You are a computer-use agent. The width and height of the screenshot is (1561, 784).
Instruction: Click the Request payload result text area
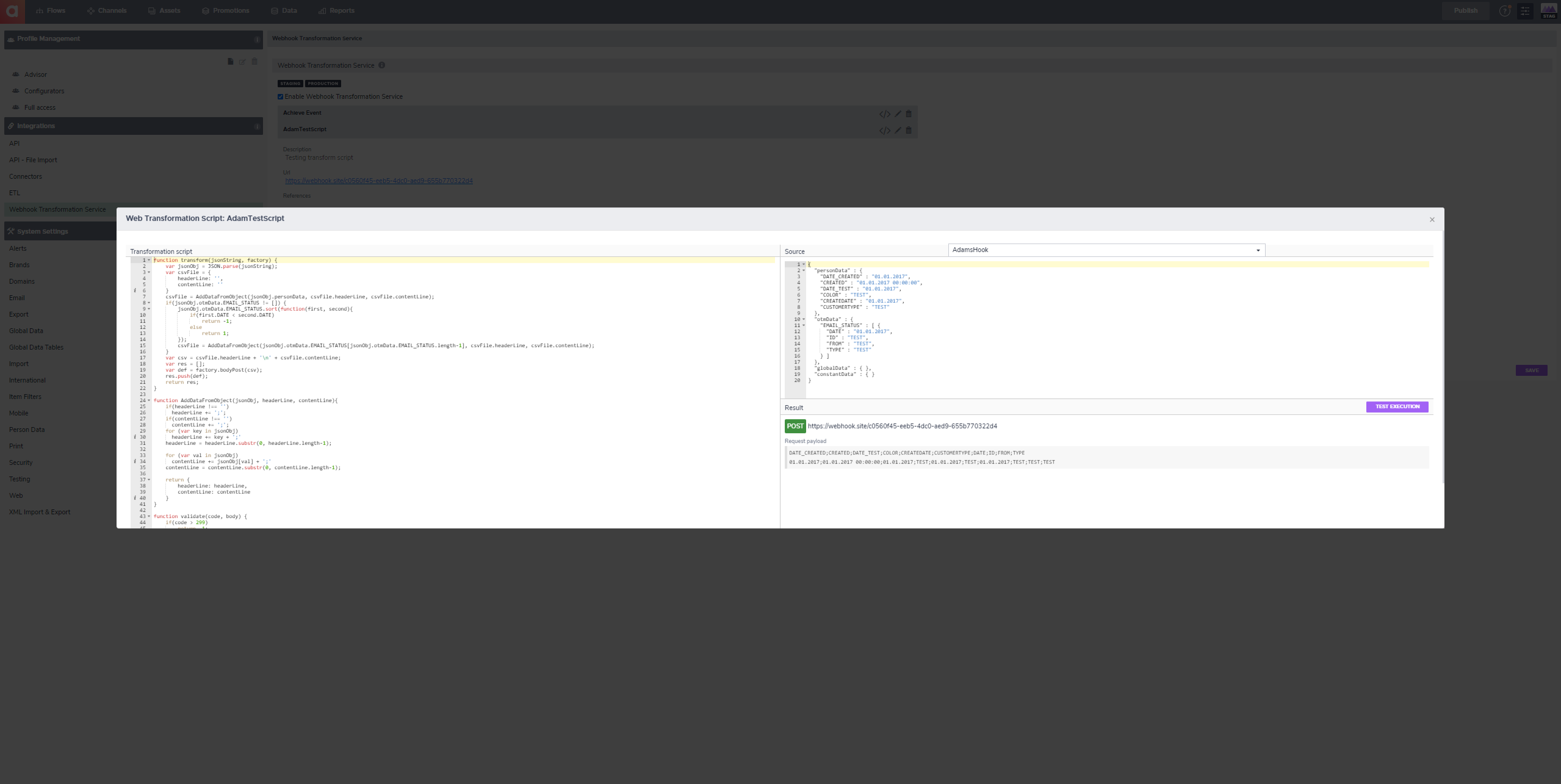tap(1106, 458)
